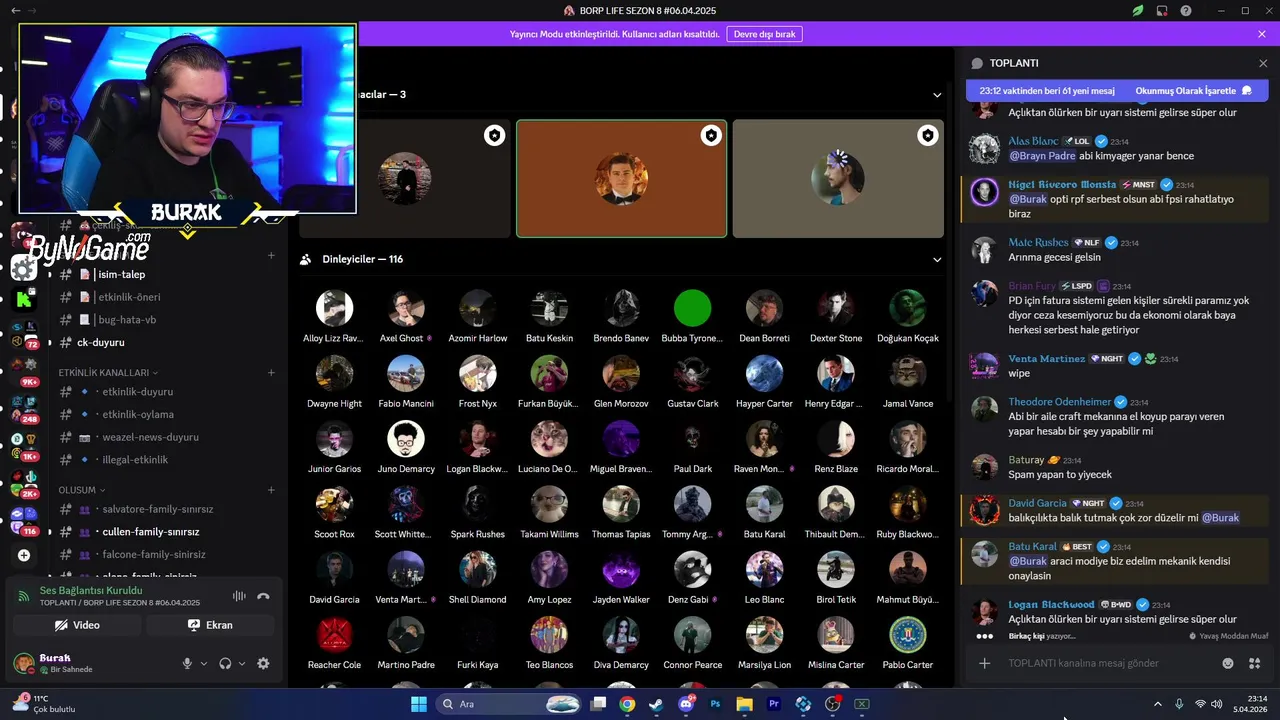Dismiss the streamer mode banner
1280x720 pixels.
tap(1262, 34)
